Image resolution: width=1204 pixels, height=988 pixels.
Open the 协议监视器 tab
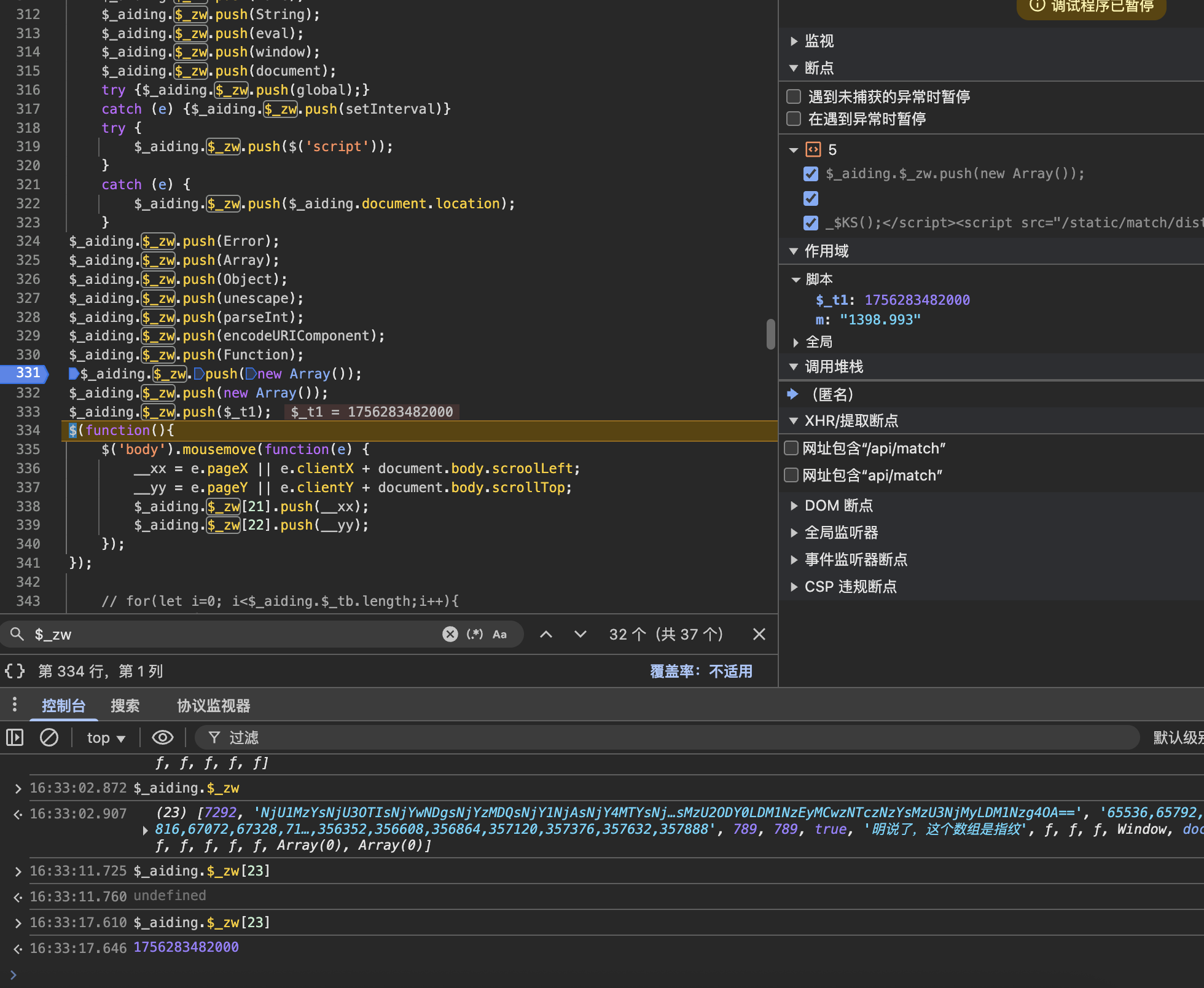click(x=213, y=705)
